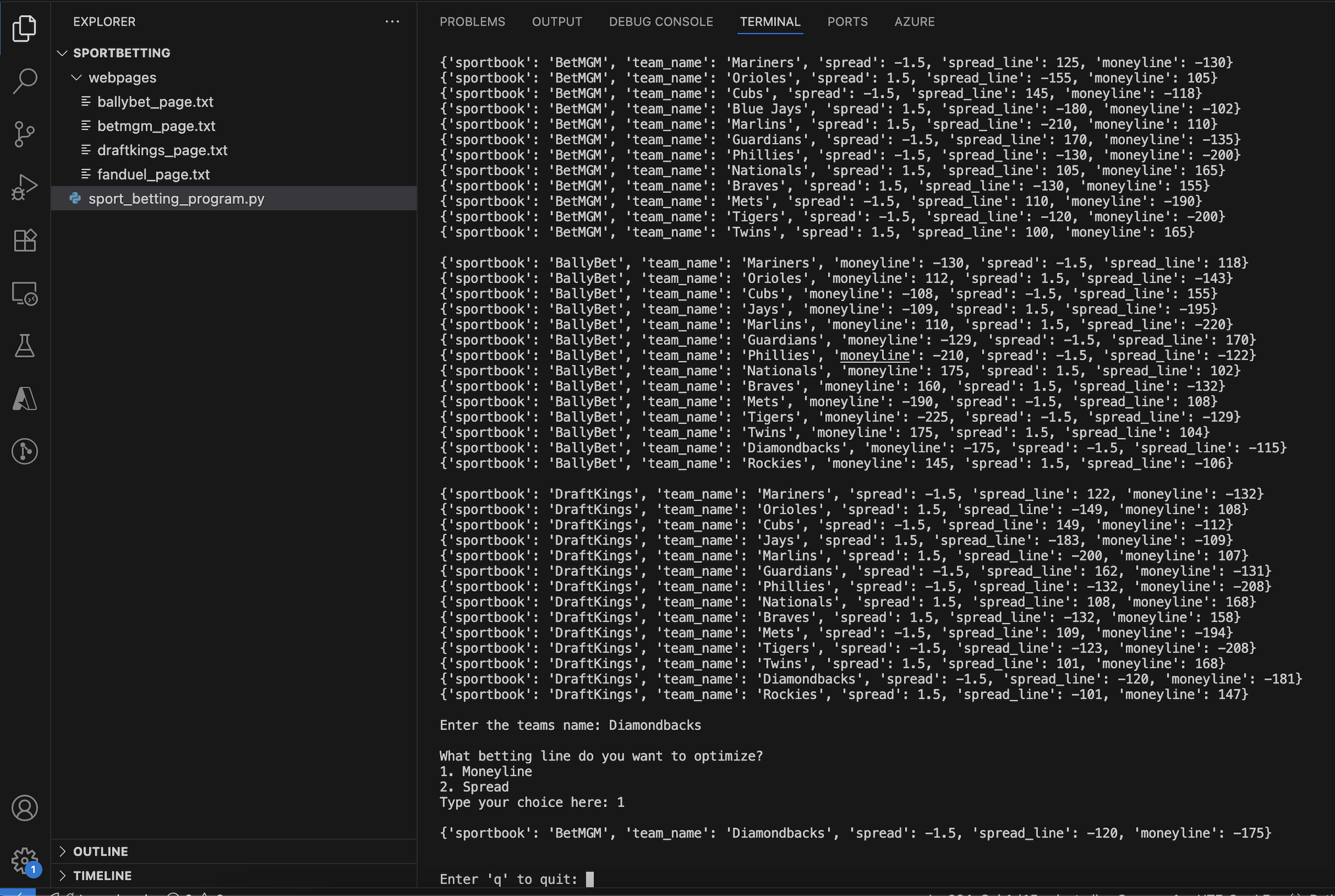
Task: Click the terminal prompt after "Enter 'q' to quit:"
Action: tap(590, 879)
